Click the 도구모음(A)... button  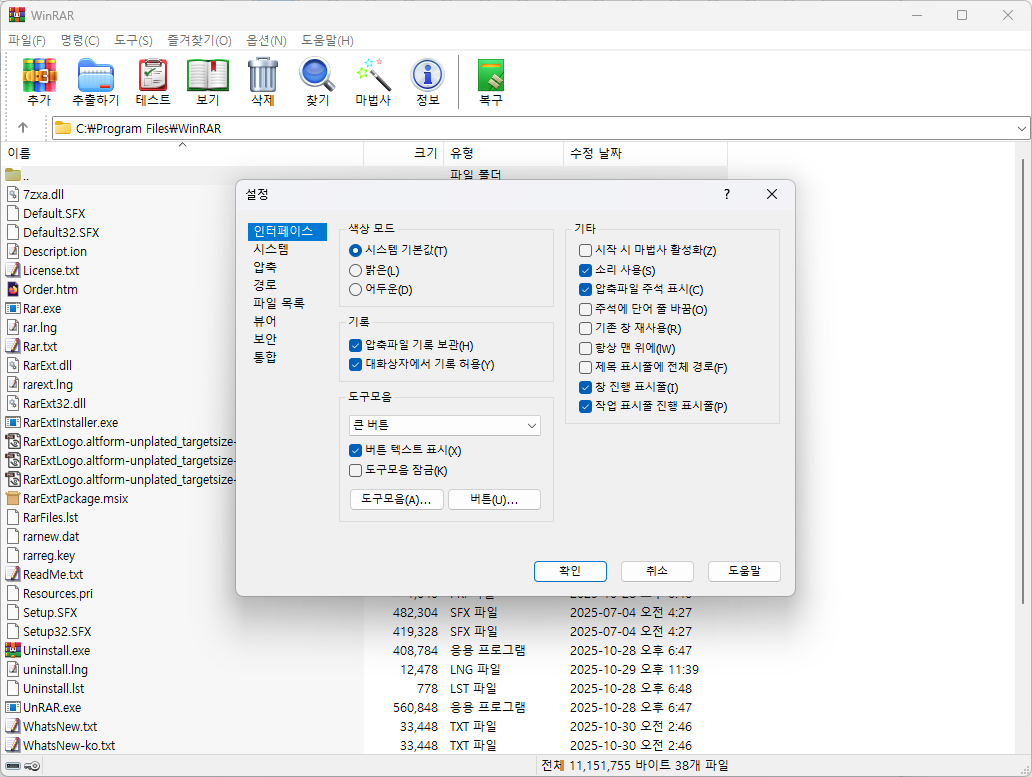397,499
